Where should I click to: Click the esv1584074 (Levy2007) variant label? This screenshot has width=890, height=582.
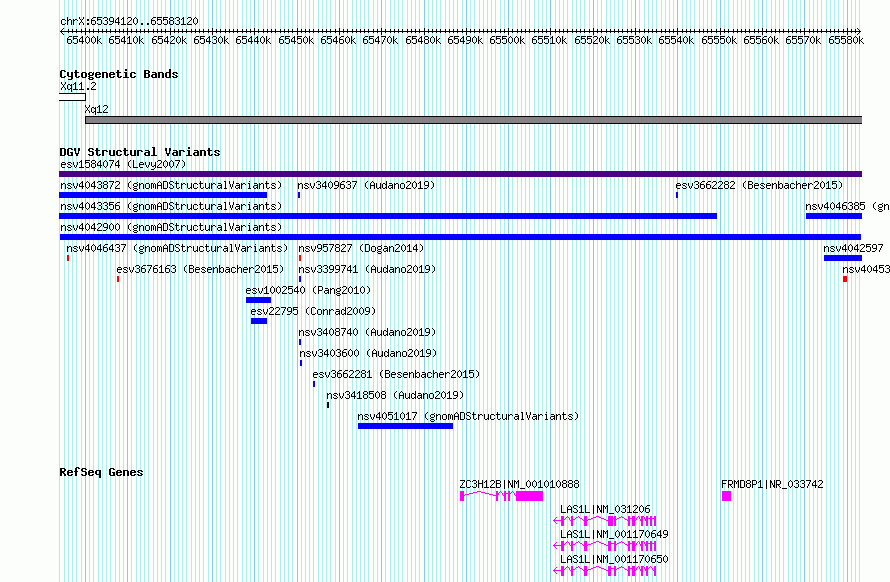[x=123, y=165]
